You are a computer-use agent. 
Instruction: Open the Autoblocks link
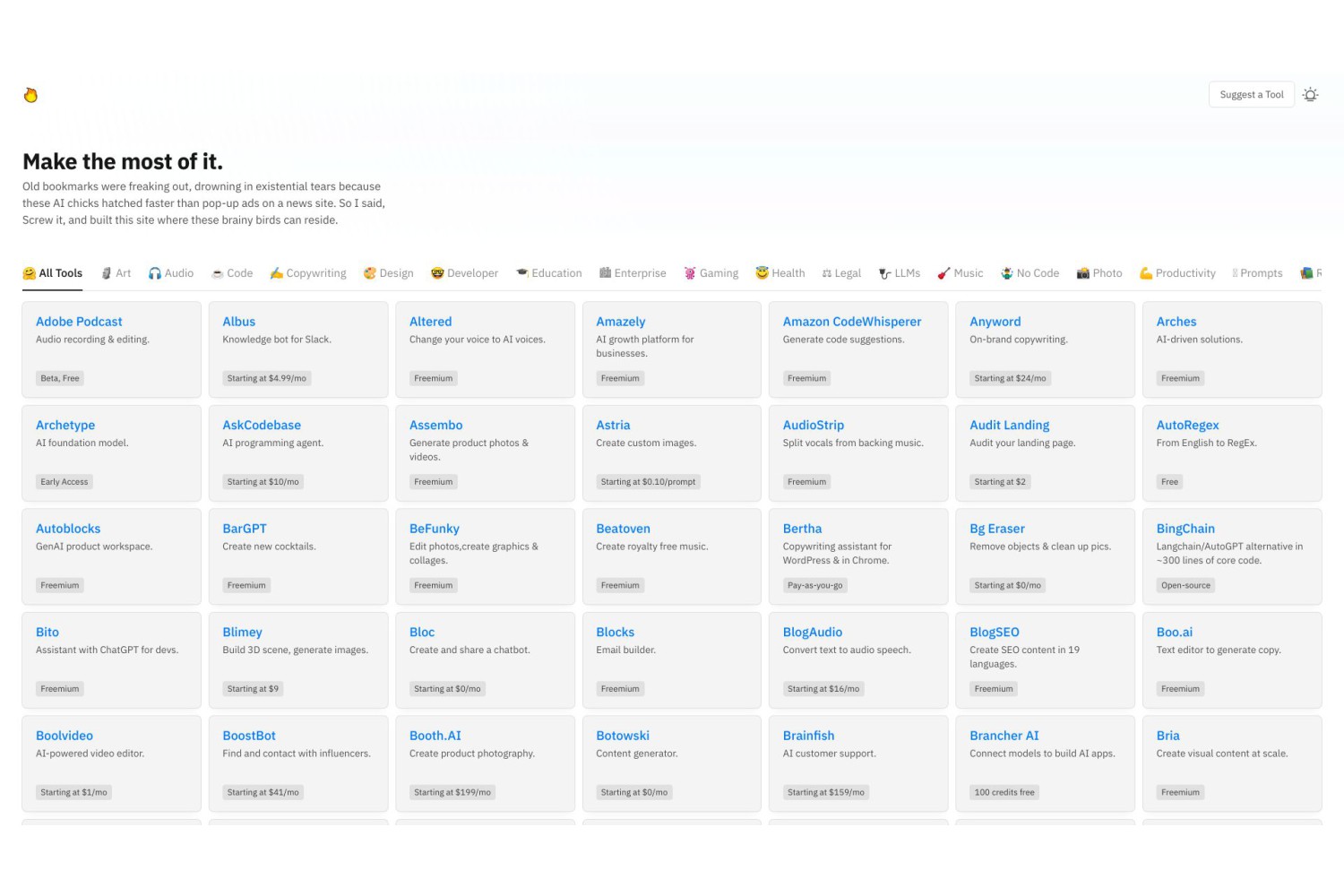pos(68,529)
